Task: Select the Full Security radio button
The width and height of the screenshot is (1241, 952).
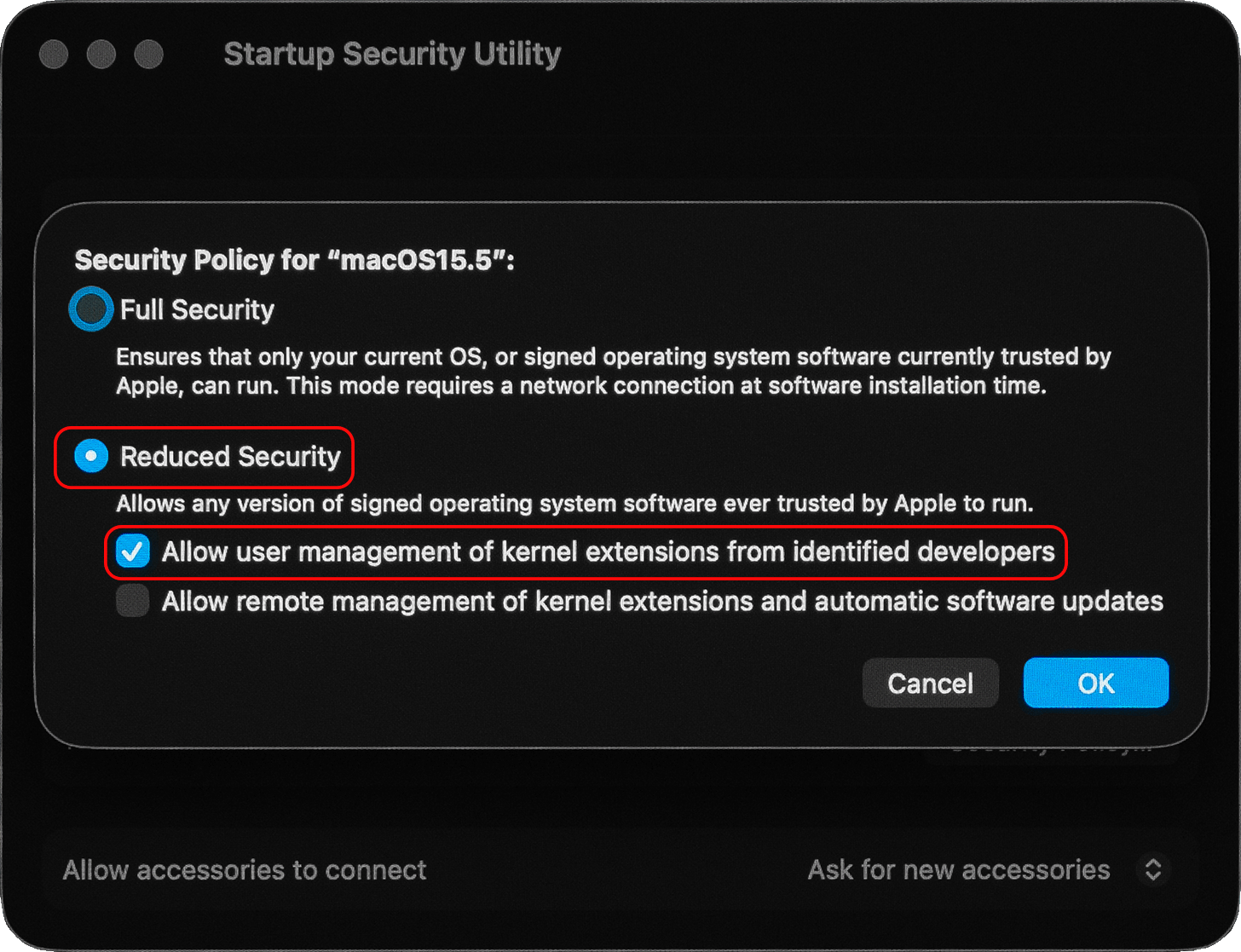Action: click(91, 309)
